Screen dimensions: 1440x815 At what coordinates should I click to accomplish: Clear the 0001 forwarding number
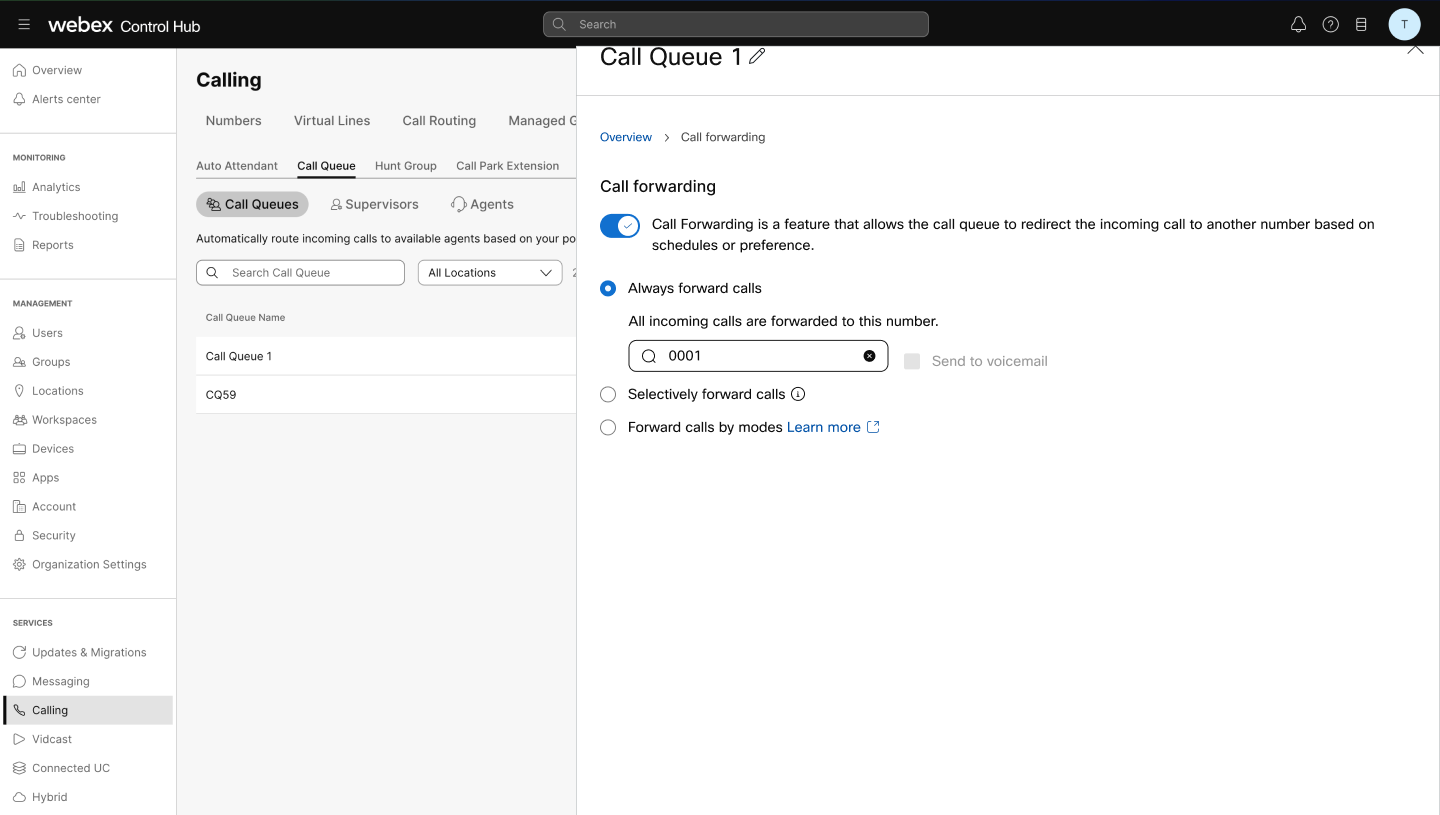(x=869, y=356)
